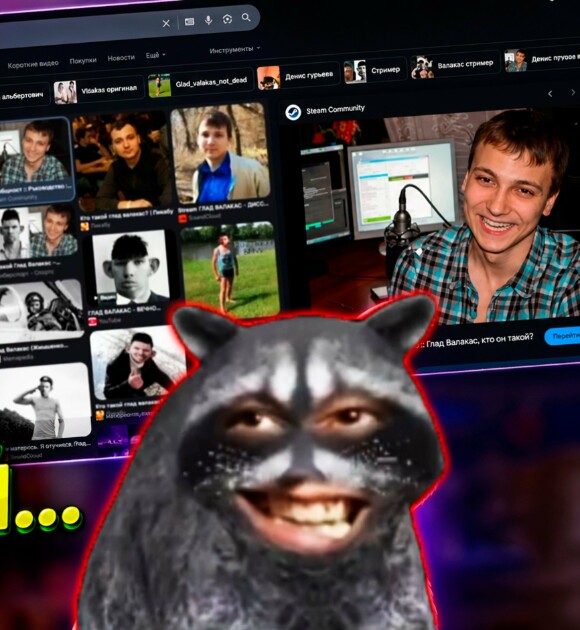This screenshot has height=630, width=580.
Task: Open the black-and-white saluting man thumbnail
Action: click(x=44, y=402)
